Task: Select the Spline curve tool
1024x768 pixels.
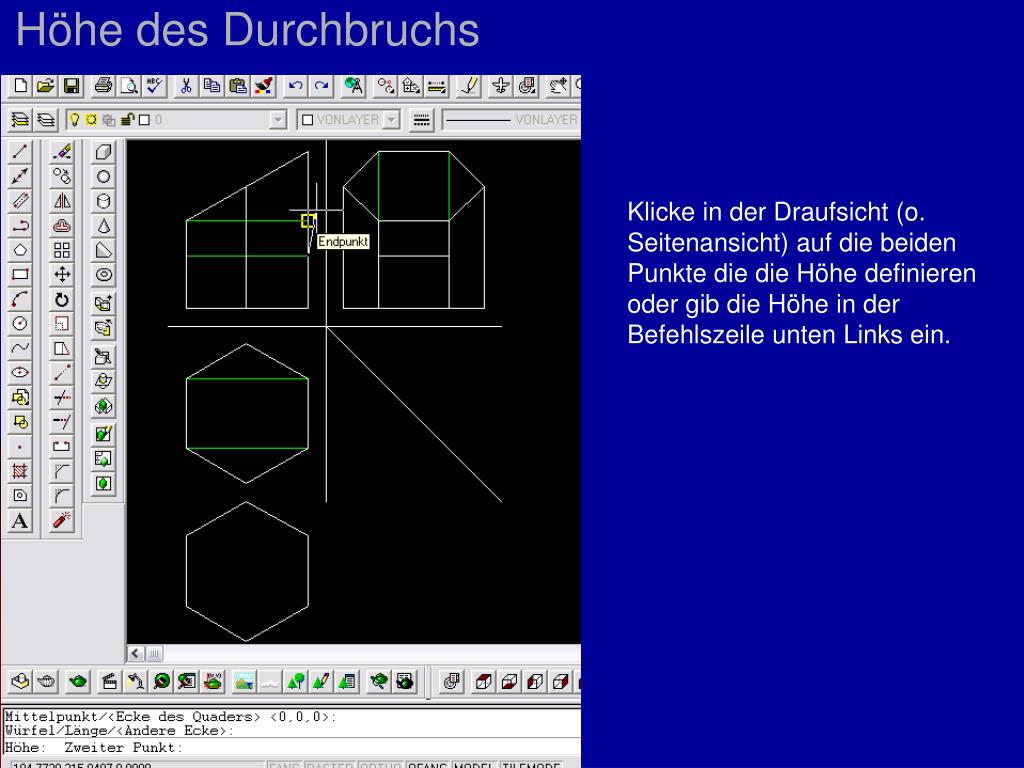Action: coord(20,348)
